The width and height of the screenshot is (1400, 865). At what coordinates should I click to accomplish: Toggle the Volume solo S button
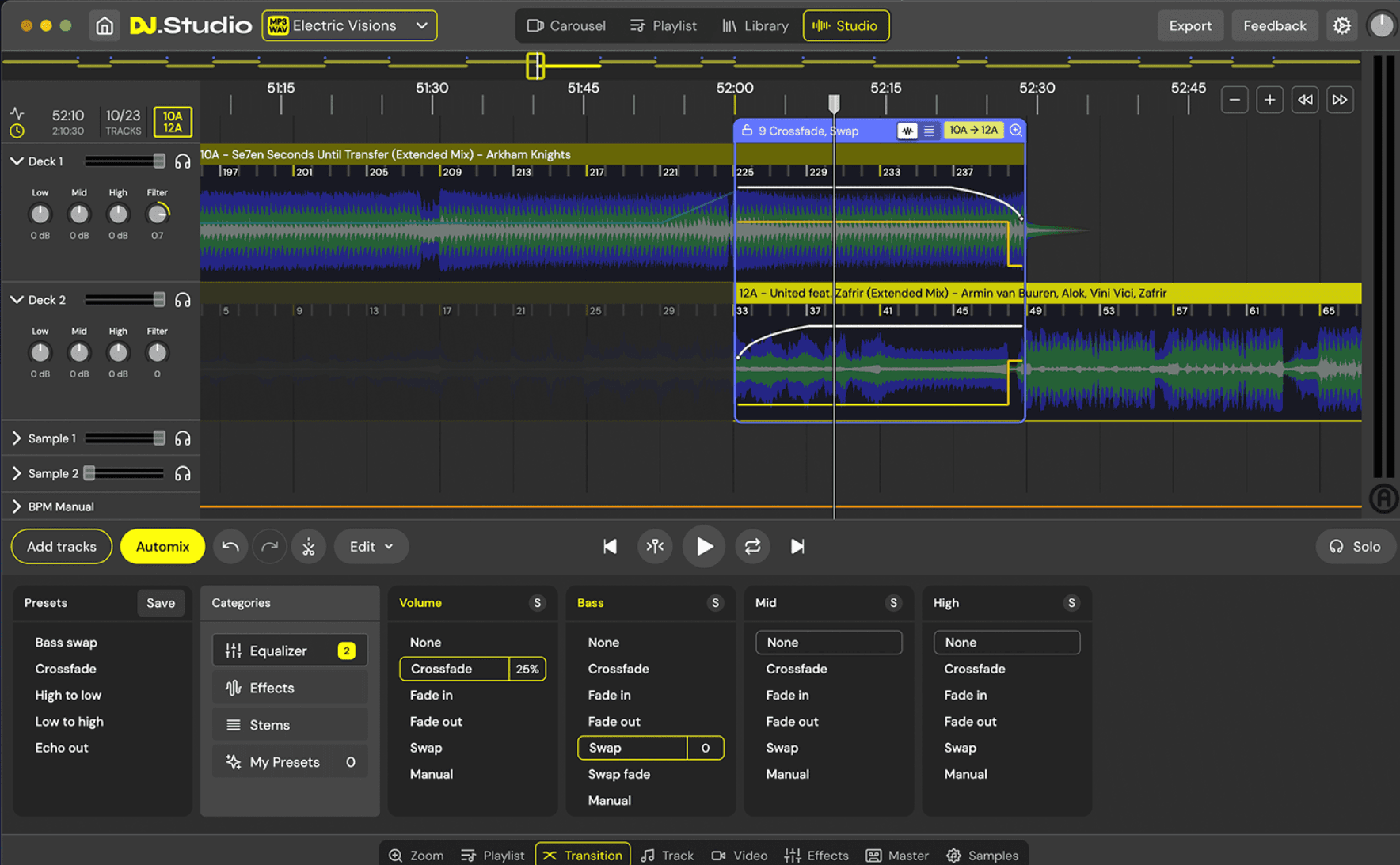coord(537,603)
